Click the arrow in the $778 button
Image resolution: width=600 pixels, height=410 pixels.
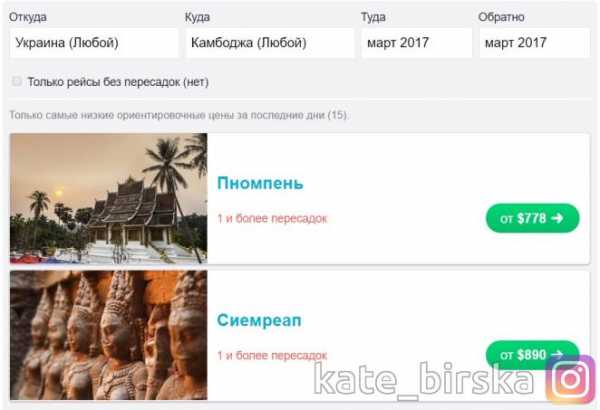tap(557, 218)
